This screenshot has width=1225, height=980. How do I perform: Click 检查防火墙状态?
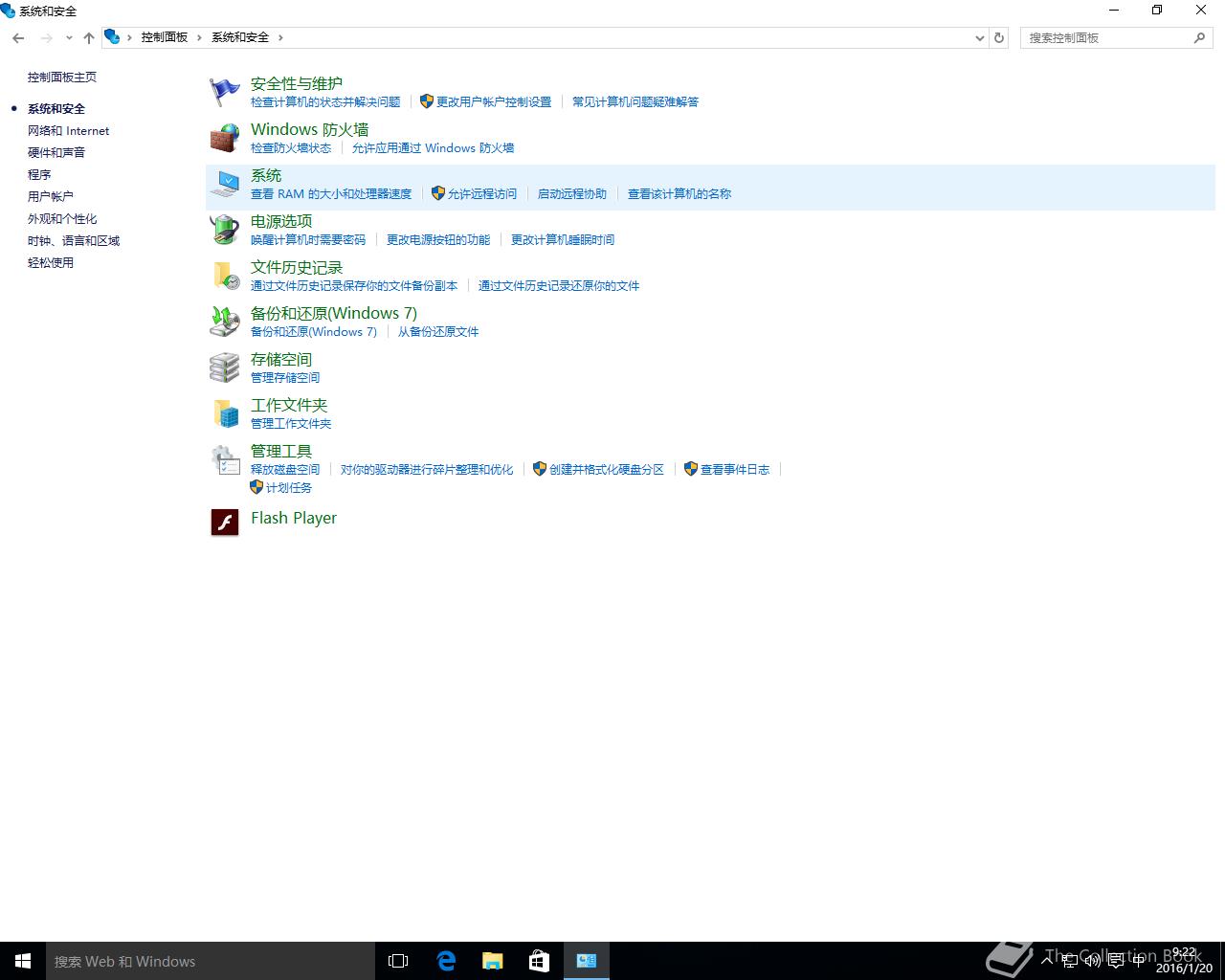pyautogui.click(x=291, y=148)
